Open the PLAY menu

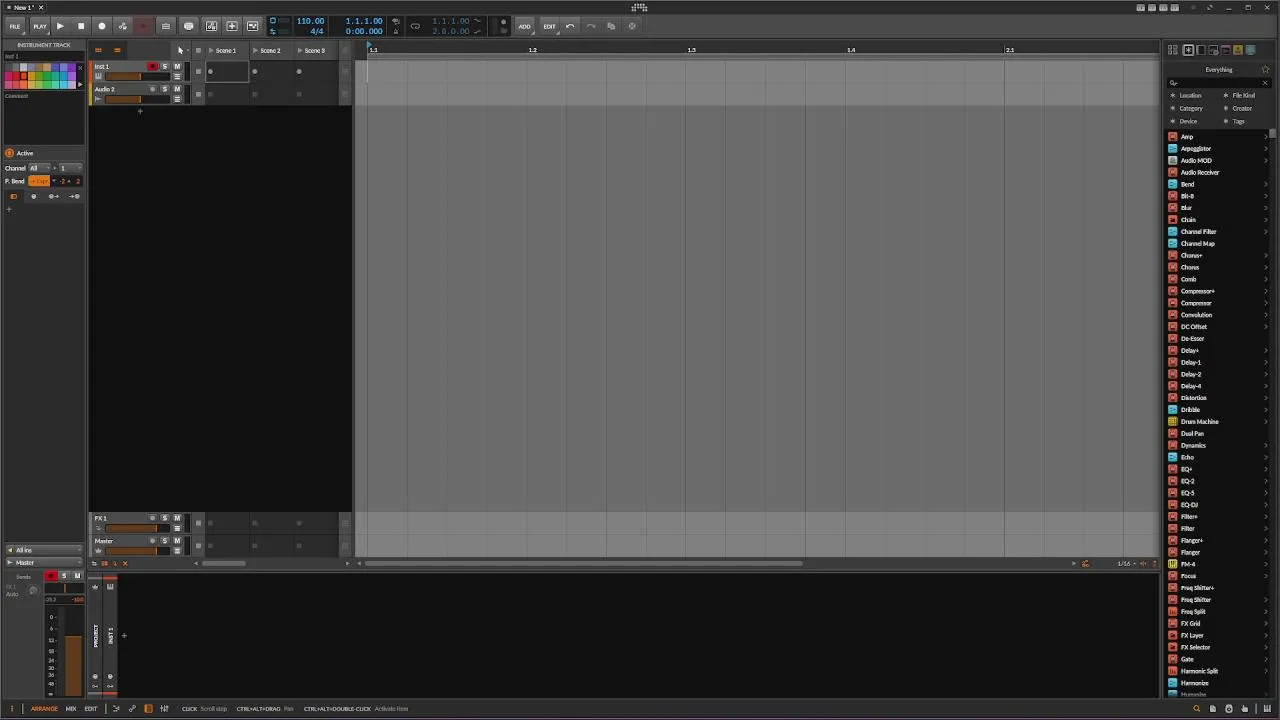point(39,26)
